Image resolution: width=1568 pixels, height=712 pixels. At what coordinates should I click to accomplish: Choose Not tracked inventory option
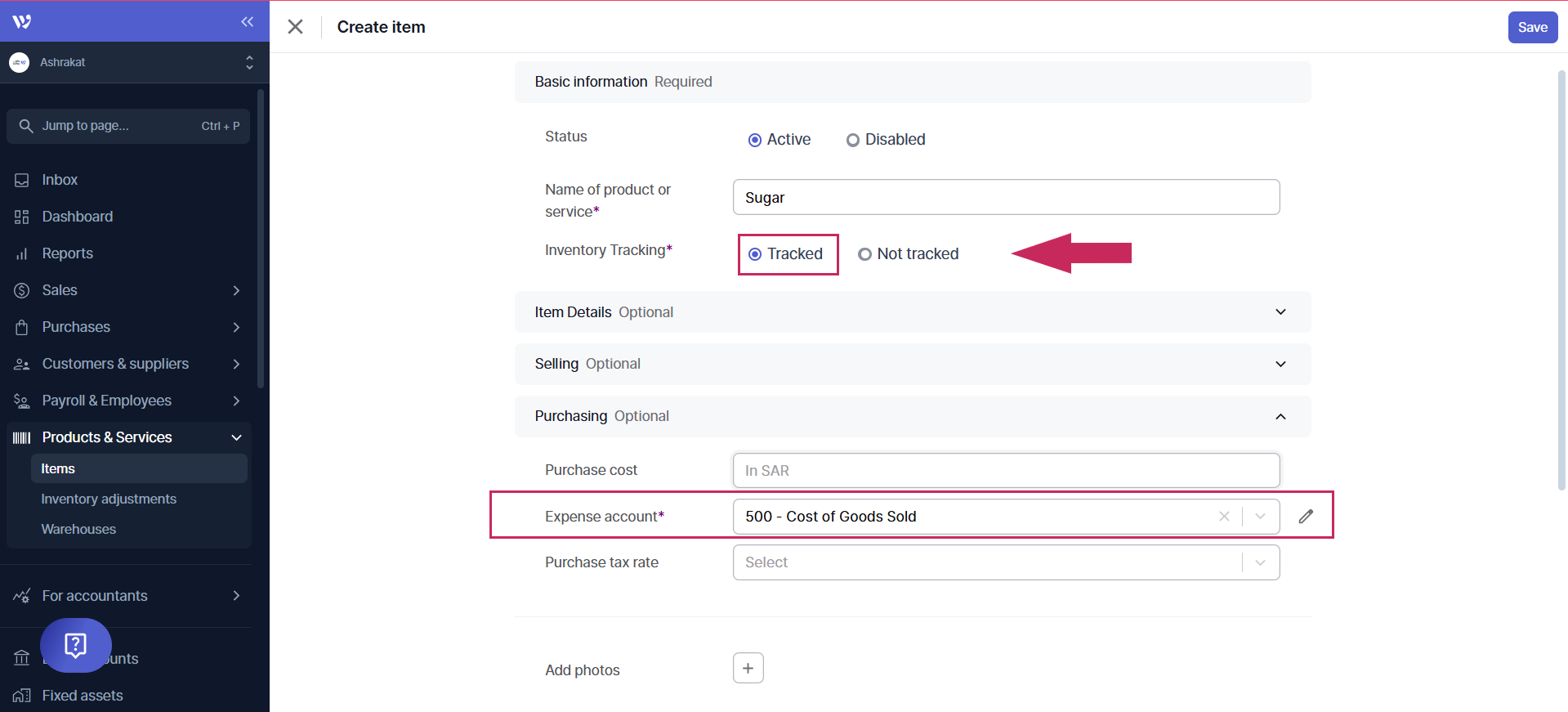coord(864,254)
